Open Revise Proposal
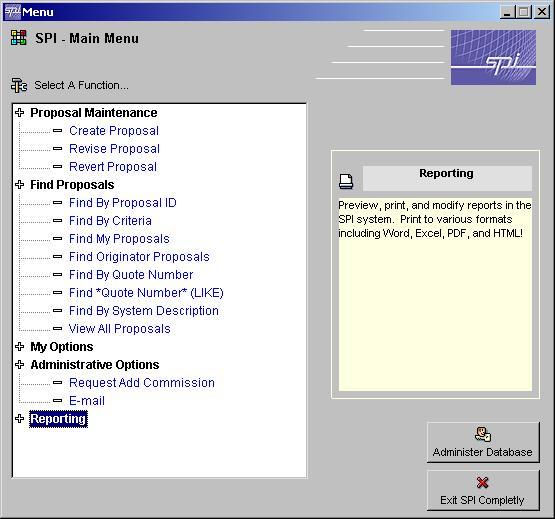 [114, 149]
